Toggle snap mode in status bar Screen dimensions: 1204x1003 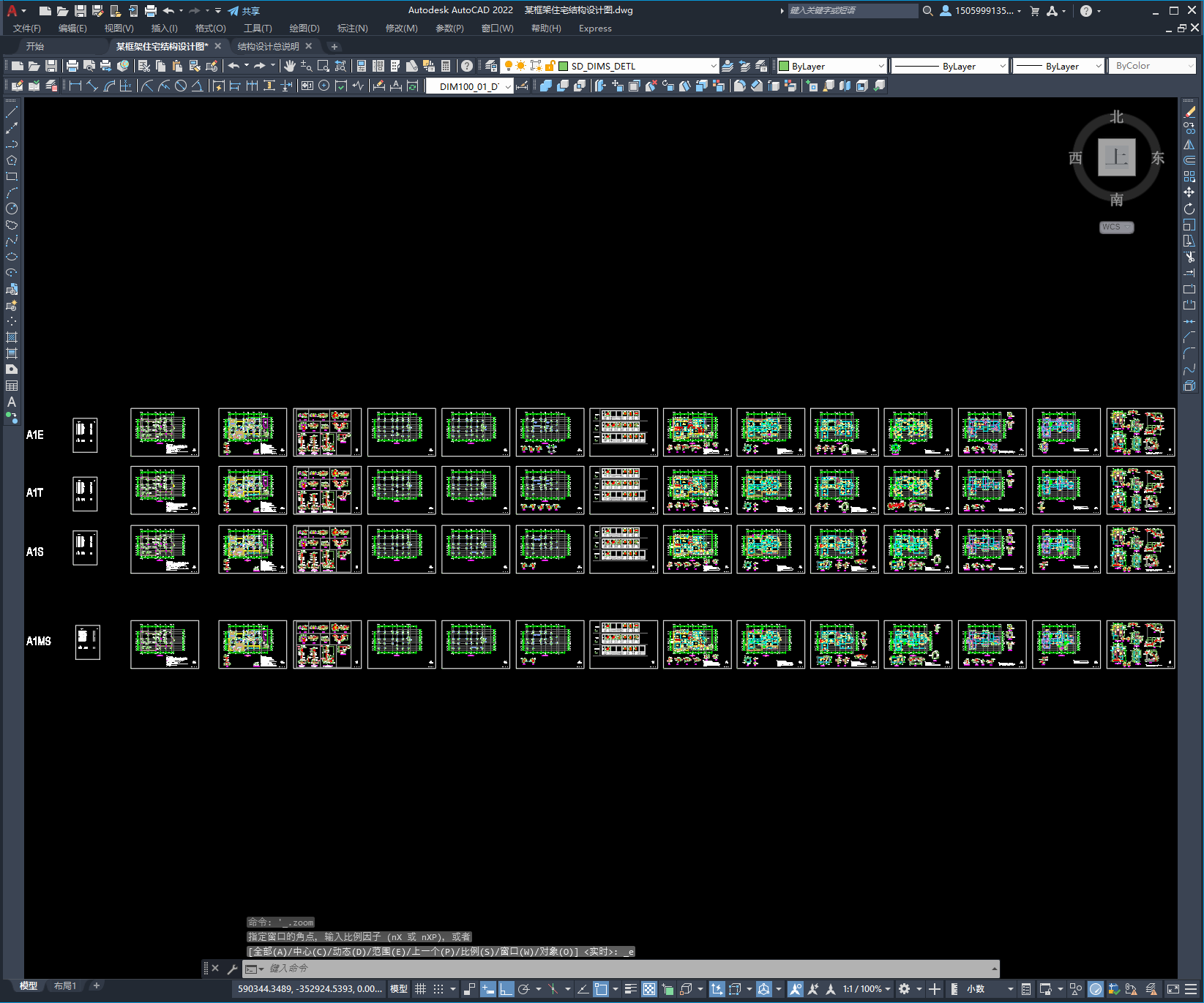tap(438, 989)
